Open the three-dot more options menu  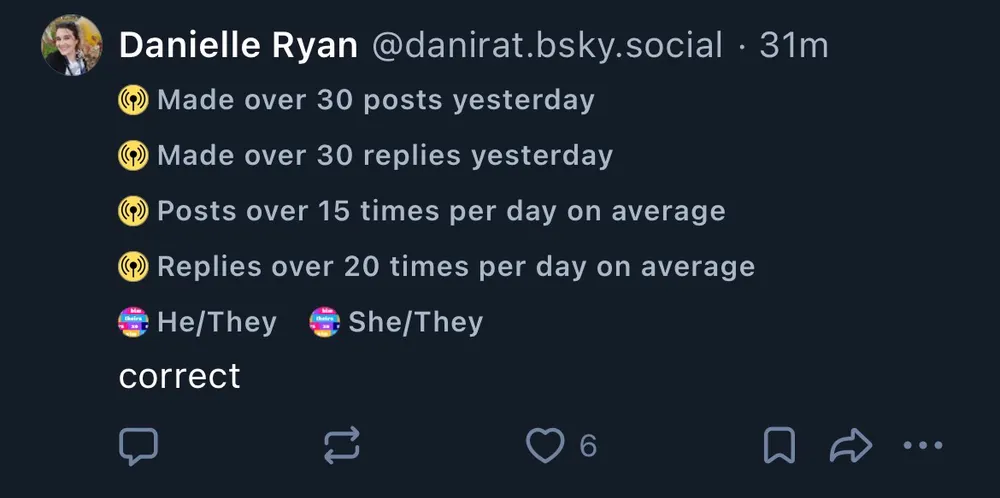(922, 446)
